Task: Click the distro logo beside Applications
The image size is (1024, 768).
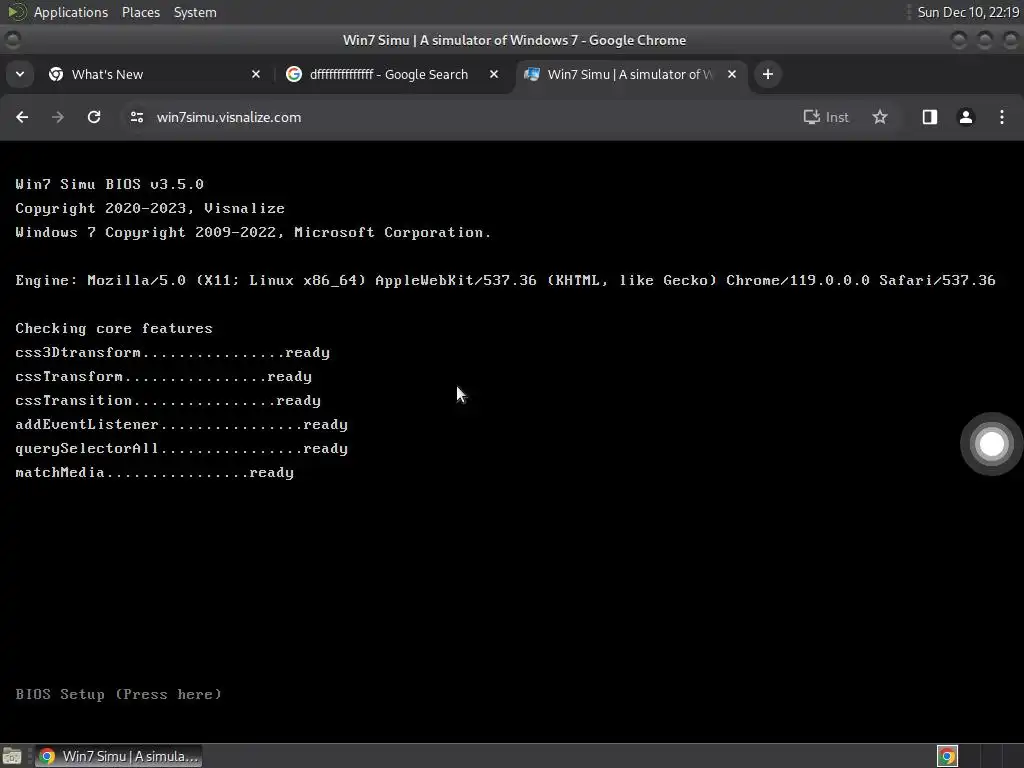Action: pyautogui.click(x=16, y=12)
